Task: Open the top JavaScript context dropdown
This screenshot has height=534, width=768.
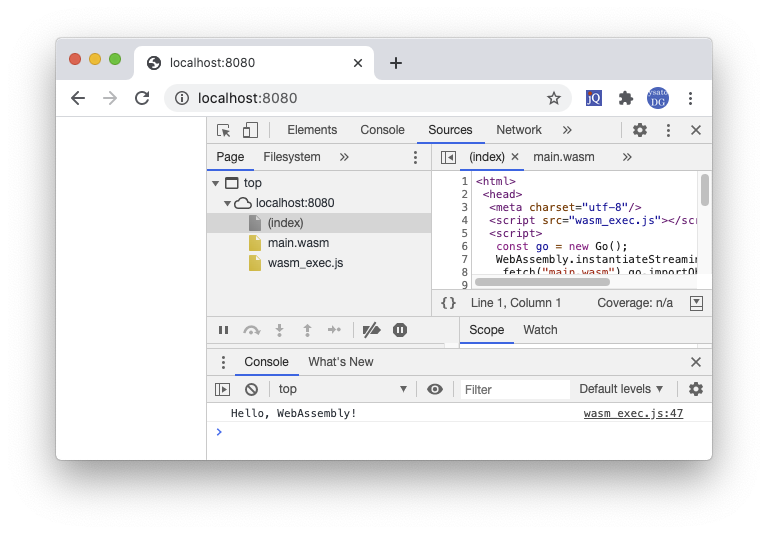Action: [342, 389]
